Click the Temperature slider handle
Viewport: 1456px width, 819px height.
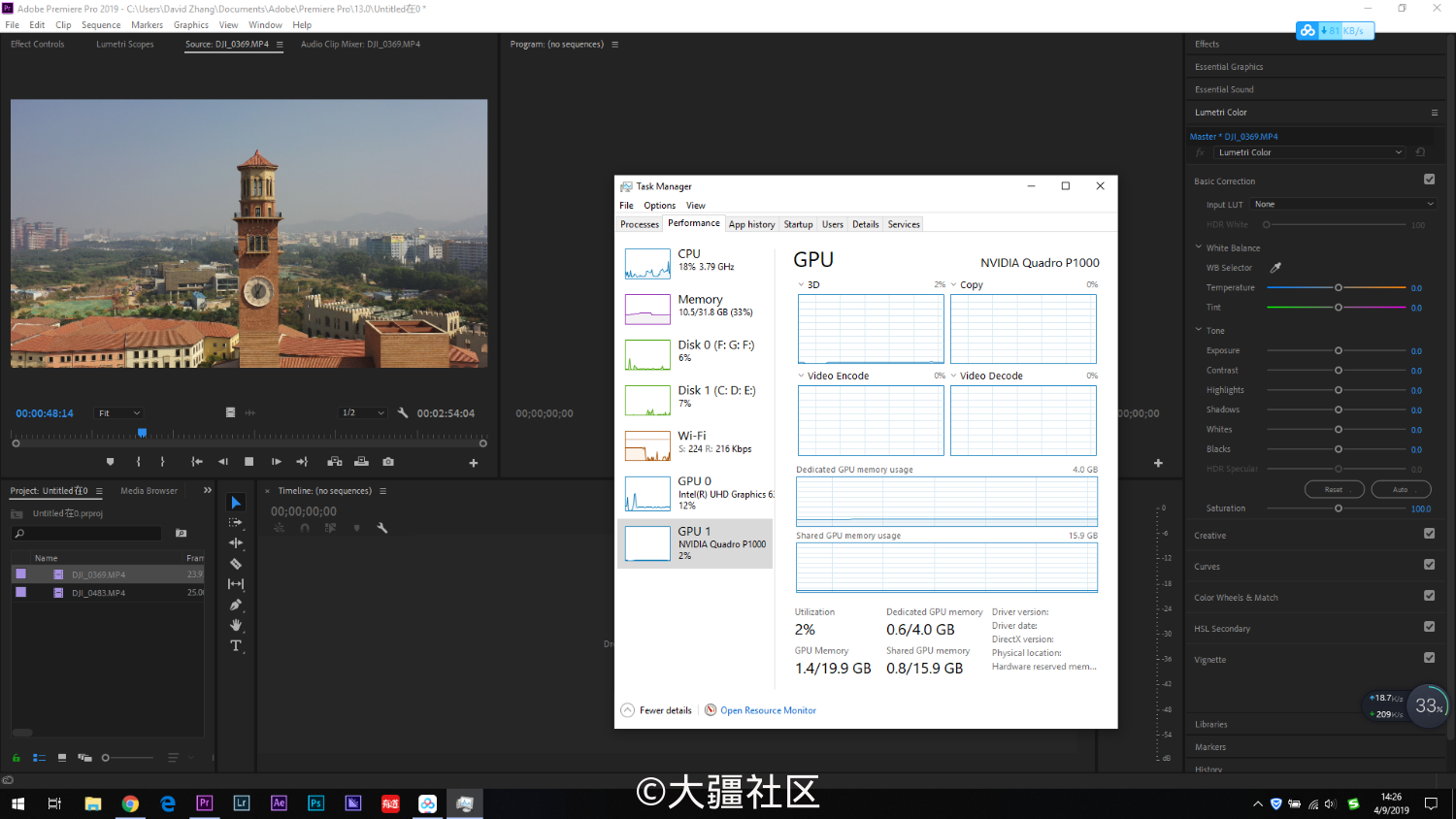(x=1339, y=287)
